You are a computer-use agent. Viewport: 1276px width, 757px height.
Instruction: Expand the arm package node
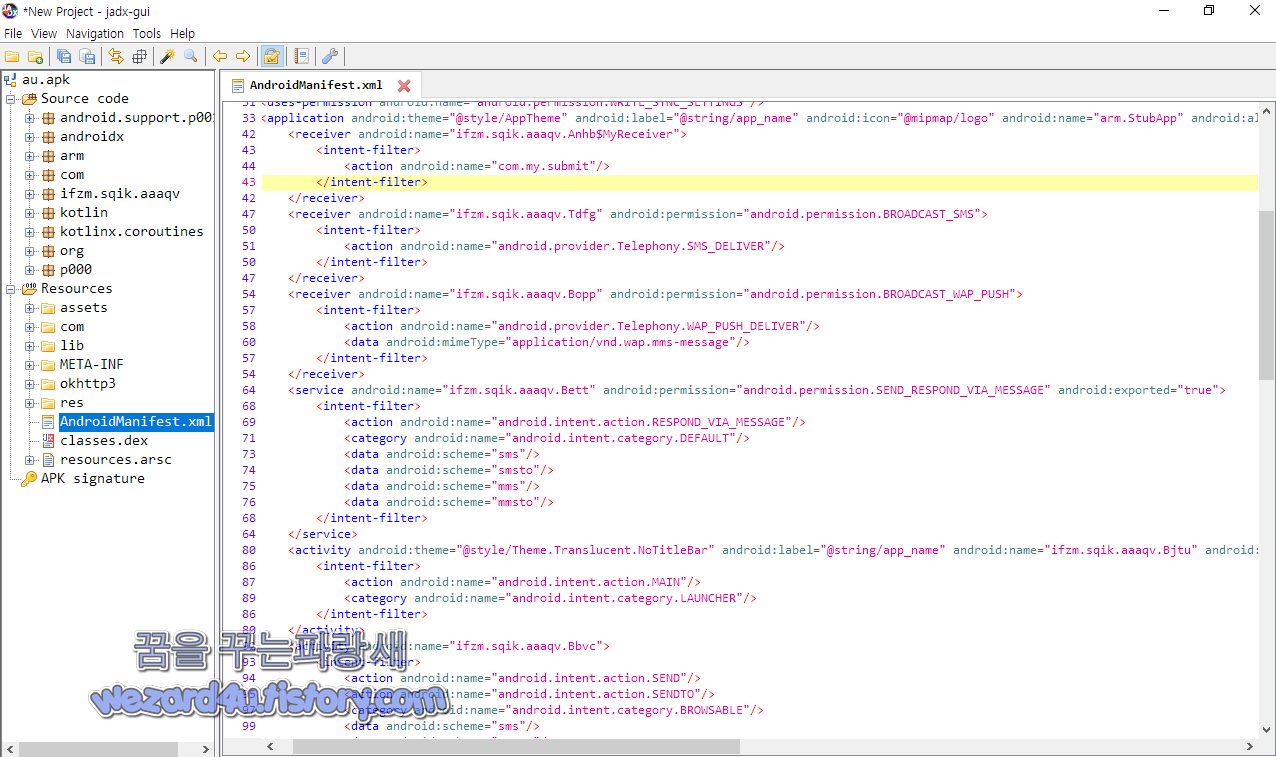click(30, 156)
